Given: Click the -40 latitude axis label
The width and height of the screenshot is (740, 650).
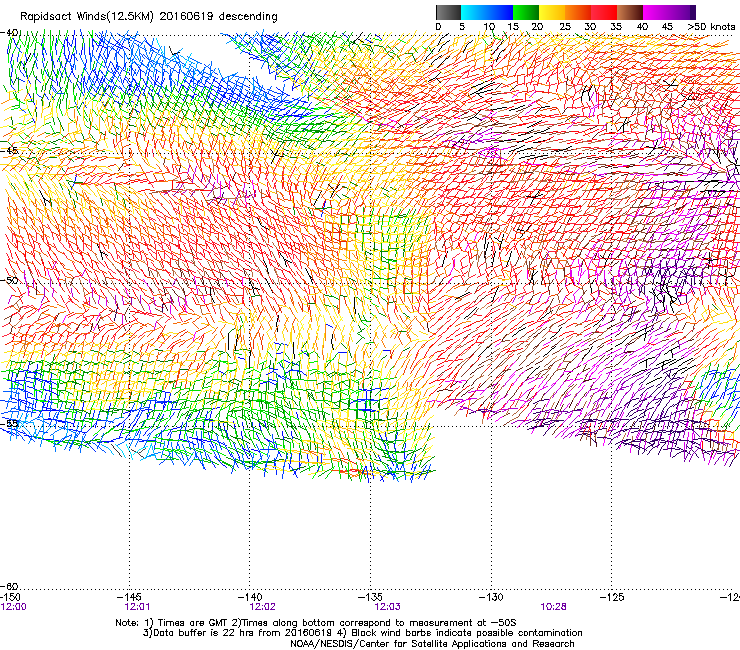Looking at the screenshot, I should click(9, 33).
